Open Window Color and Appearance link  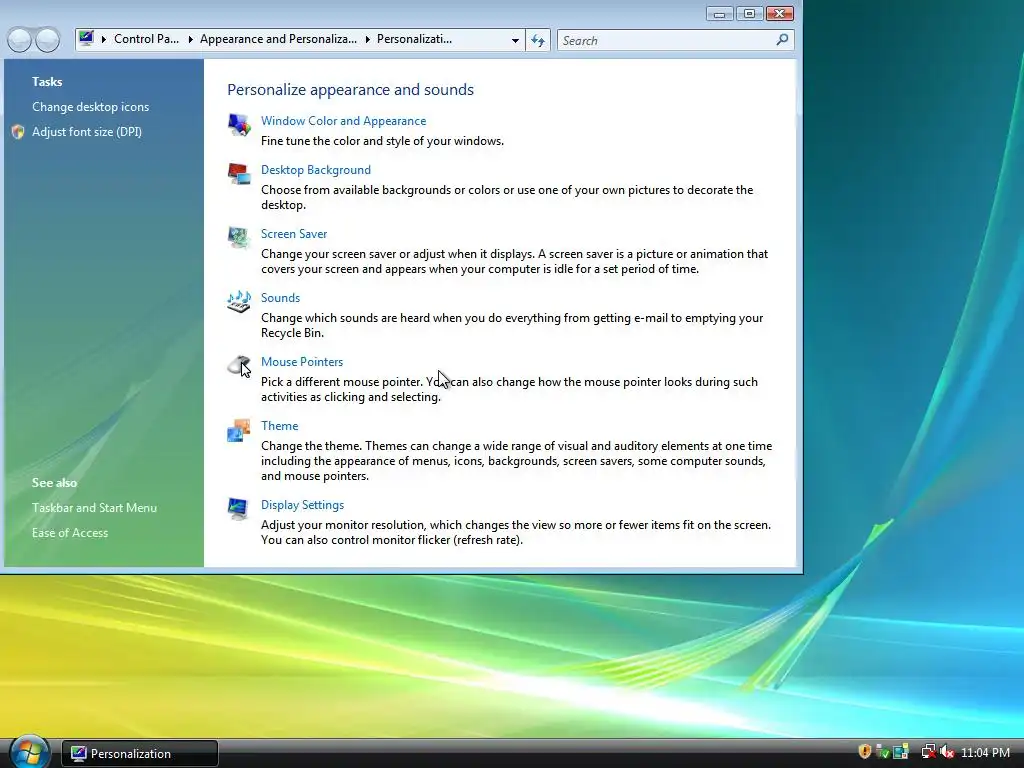click(344, 121)
